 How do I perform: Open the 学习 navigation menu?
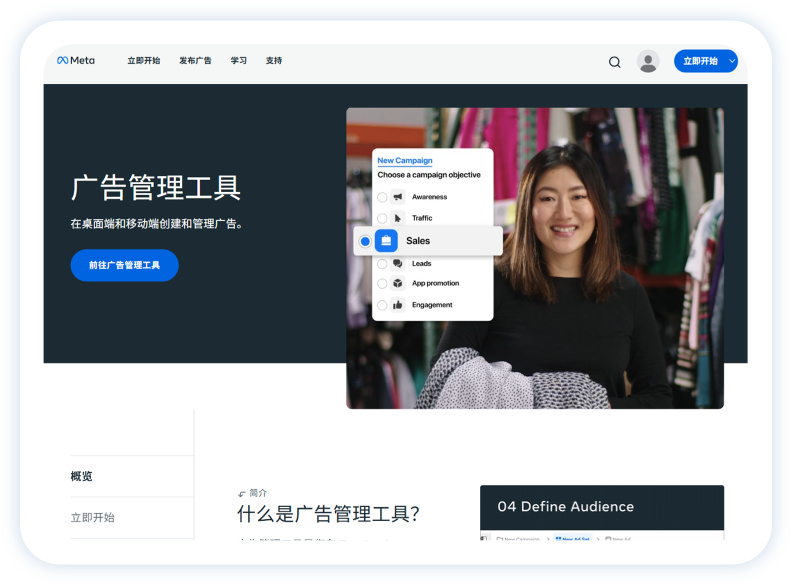(x=239, y=61)
